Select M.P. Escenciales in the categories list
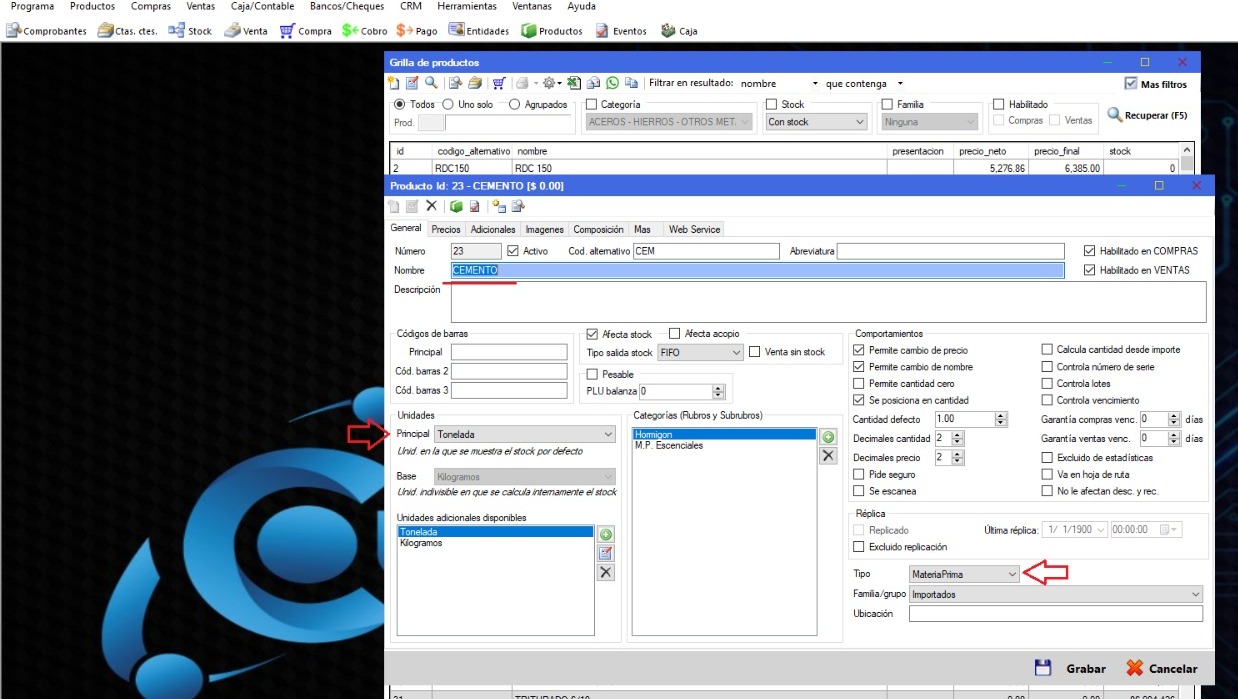Viewport: 1238px width, 699px height. tap(669, 446)
